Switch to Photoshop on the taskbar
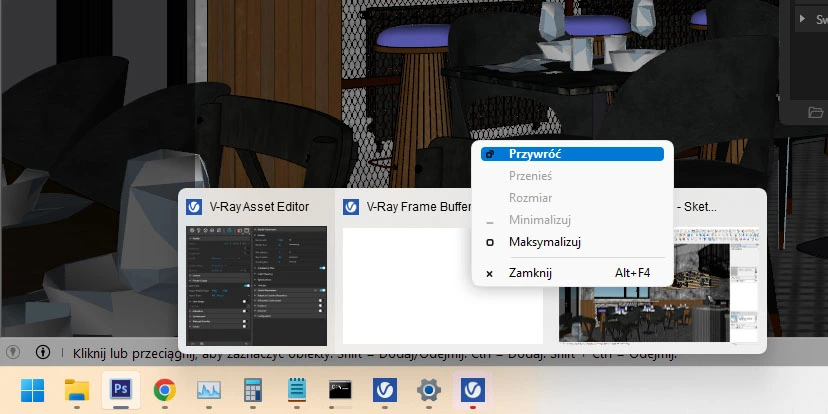The image size is (828, 414). pos(121,390)
